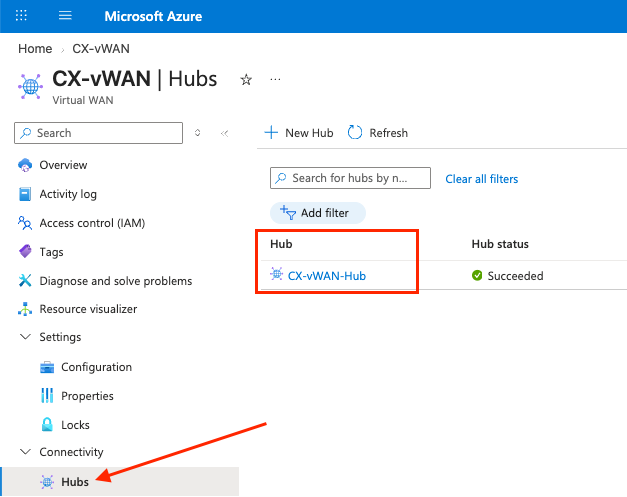Click the Virtual WAN resource icon
The height and width of the screenshot is (497, 627).
tap(30, 86)
